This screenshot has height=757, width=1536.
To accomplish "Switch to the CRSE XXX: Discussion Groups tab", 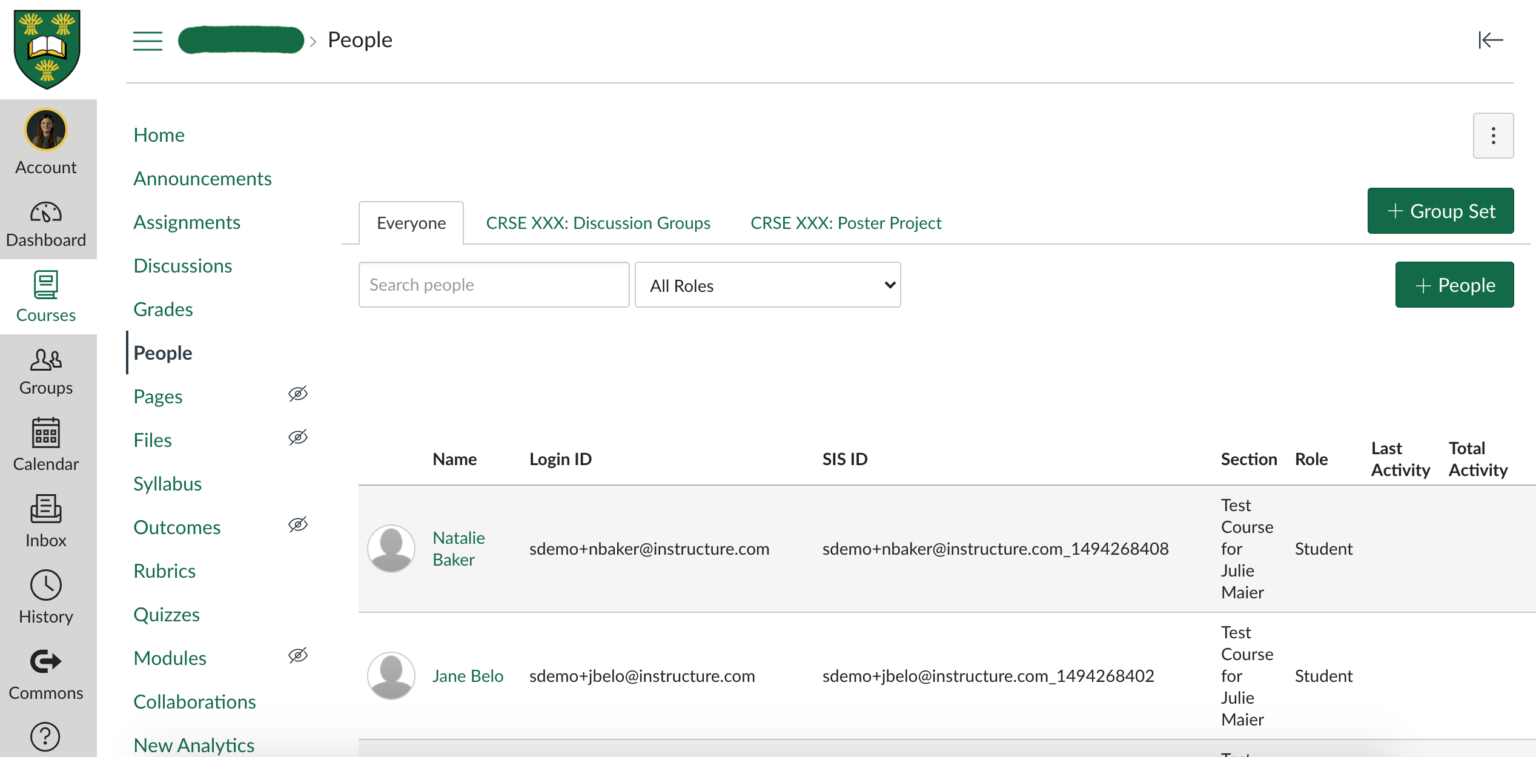I will pos(598,222).
